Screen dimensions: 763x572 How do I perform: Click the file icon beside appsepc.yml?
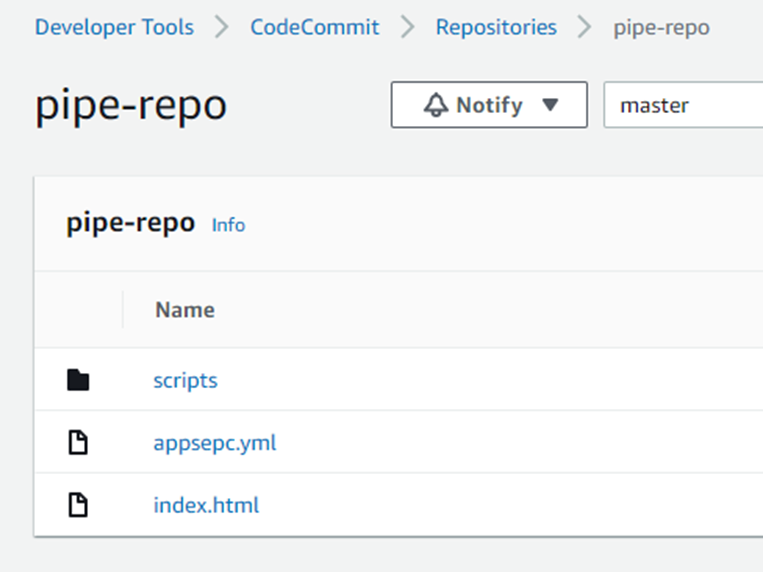pyautogui.click(x=78, y=442)
